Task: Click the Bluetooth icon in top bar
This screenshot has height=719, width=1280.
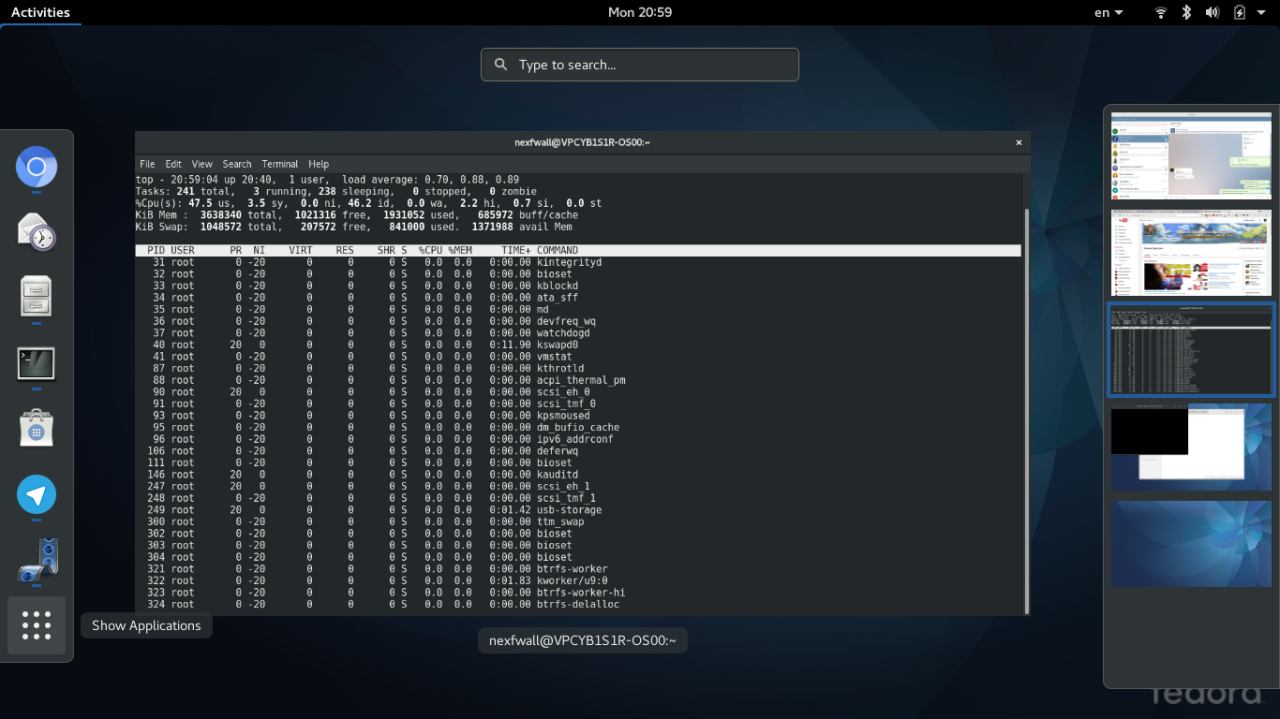Action: 1187,12
